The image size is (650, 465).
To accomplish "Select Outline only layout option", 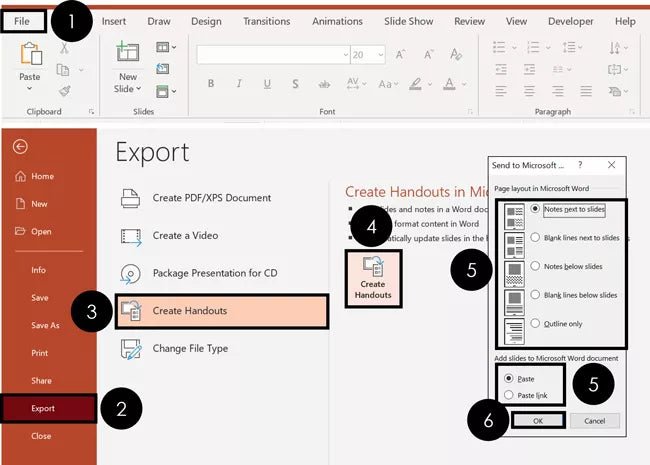I will click(x=557, y=323).
